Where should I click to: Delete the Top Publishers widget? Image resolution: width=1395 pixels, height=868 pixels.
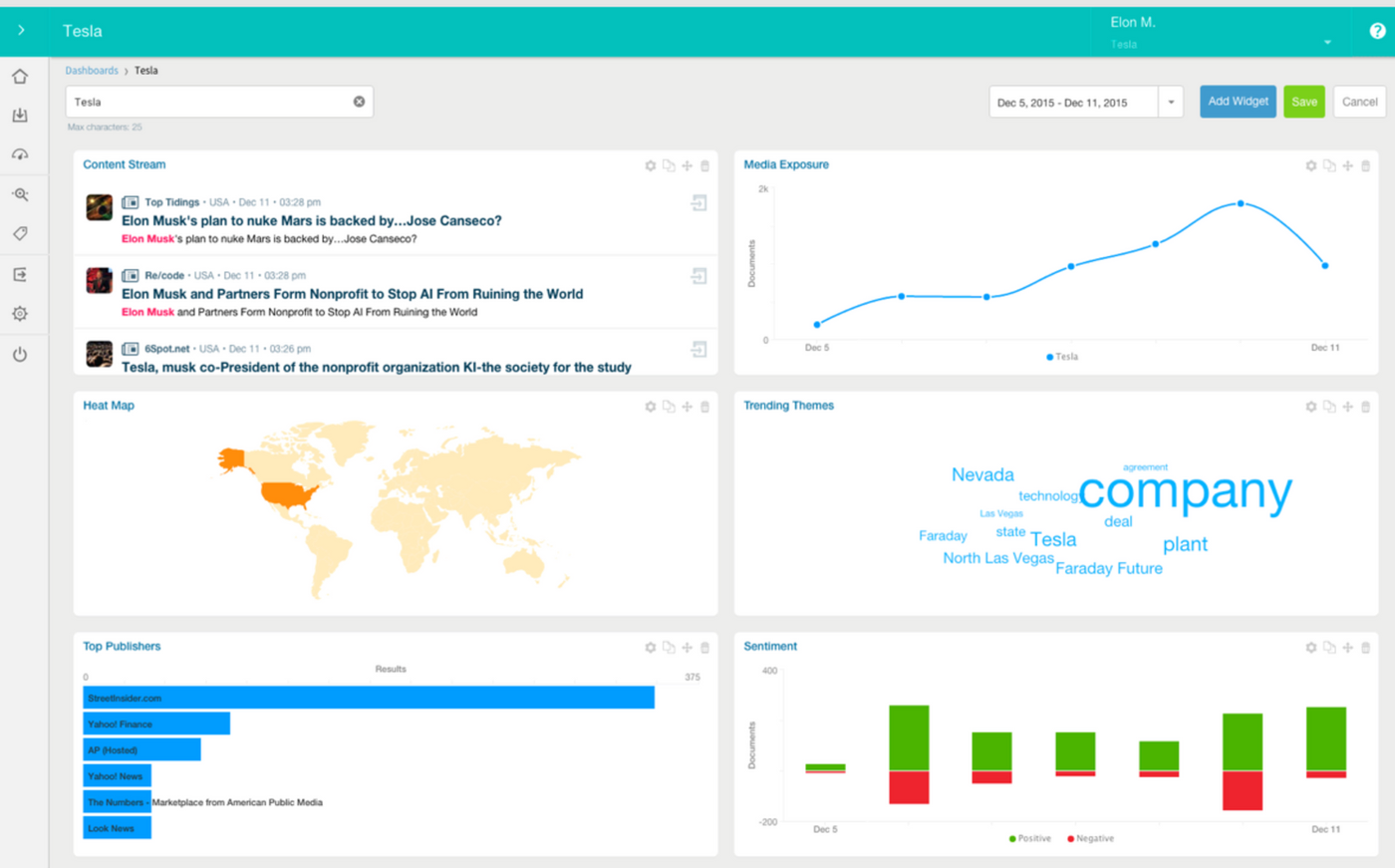pos(704,648)
